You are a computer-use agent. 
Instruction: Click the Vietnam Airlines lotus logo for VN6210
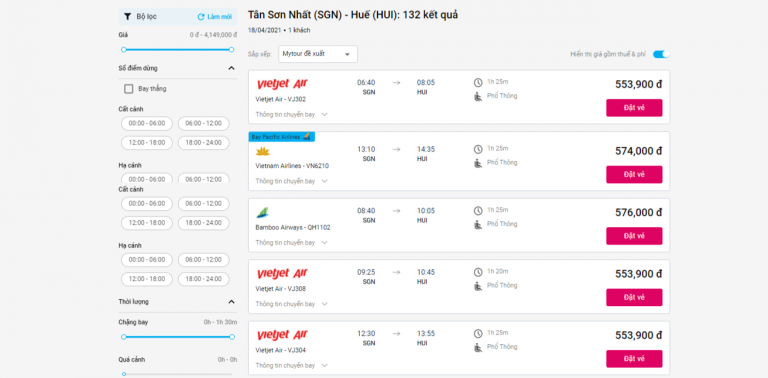coord(263,152)
